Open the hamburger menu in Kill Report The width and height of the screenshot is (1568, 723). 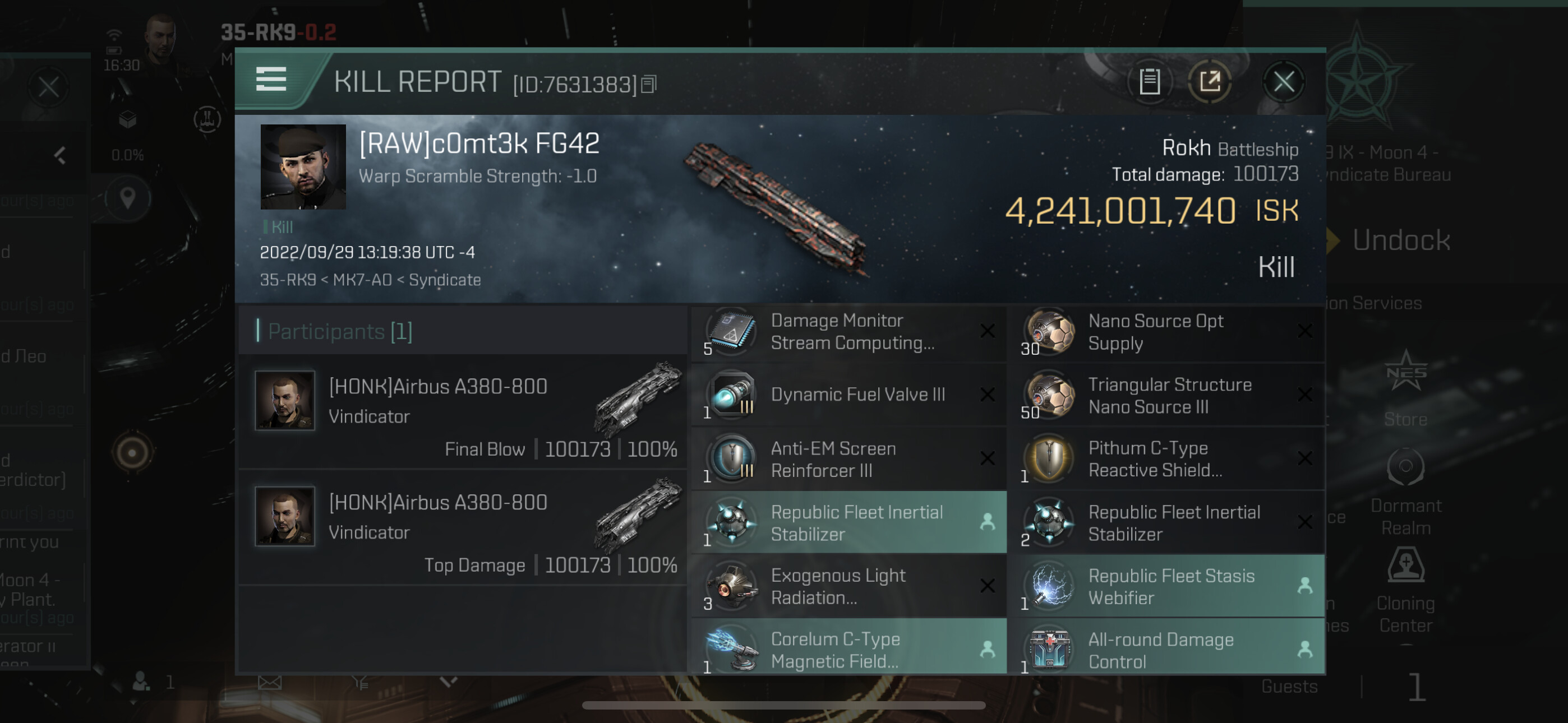click(271, 80)
